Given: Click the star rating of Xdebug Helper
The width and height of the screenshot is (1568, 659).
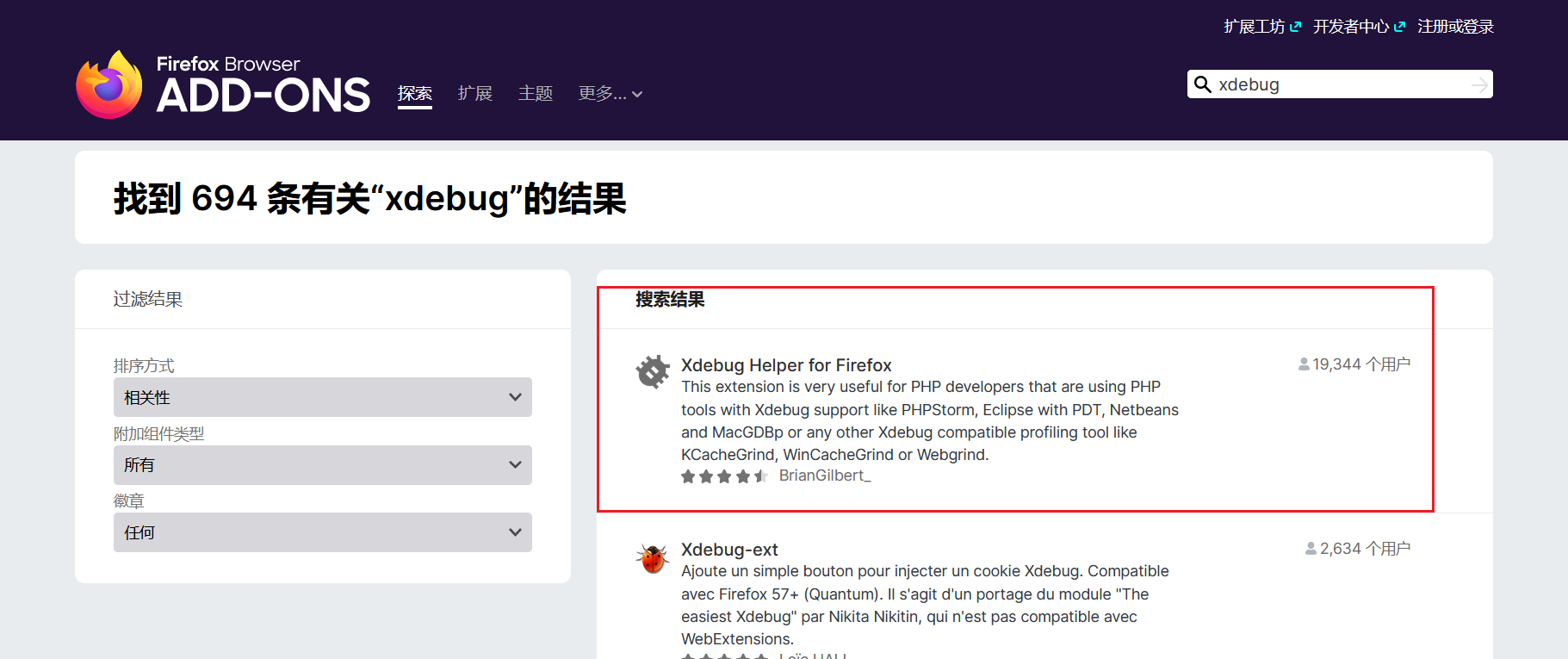Looking at the screenshot, I should click(724, 476).
